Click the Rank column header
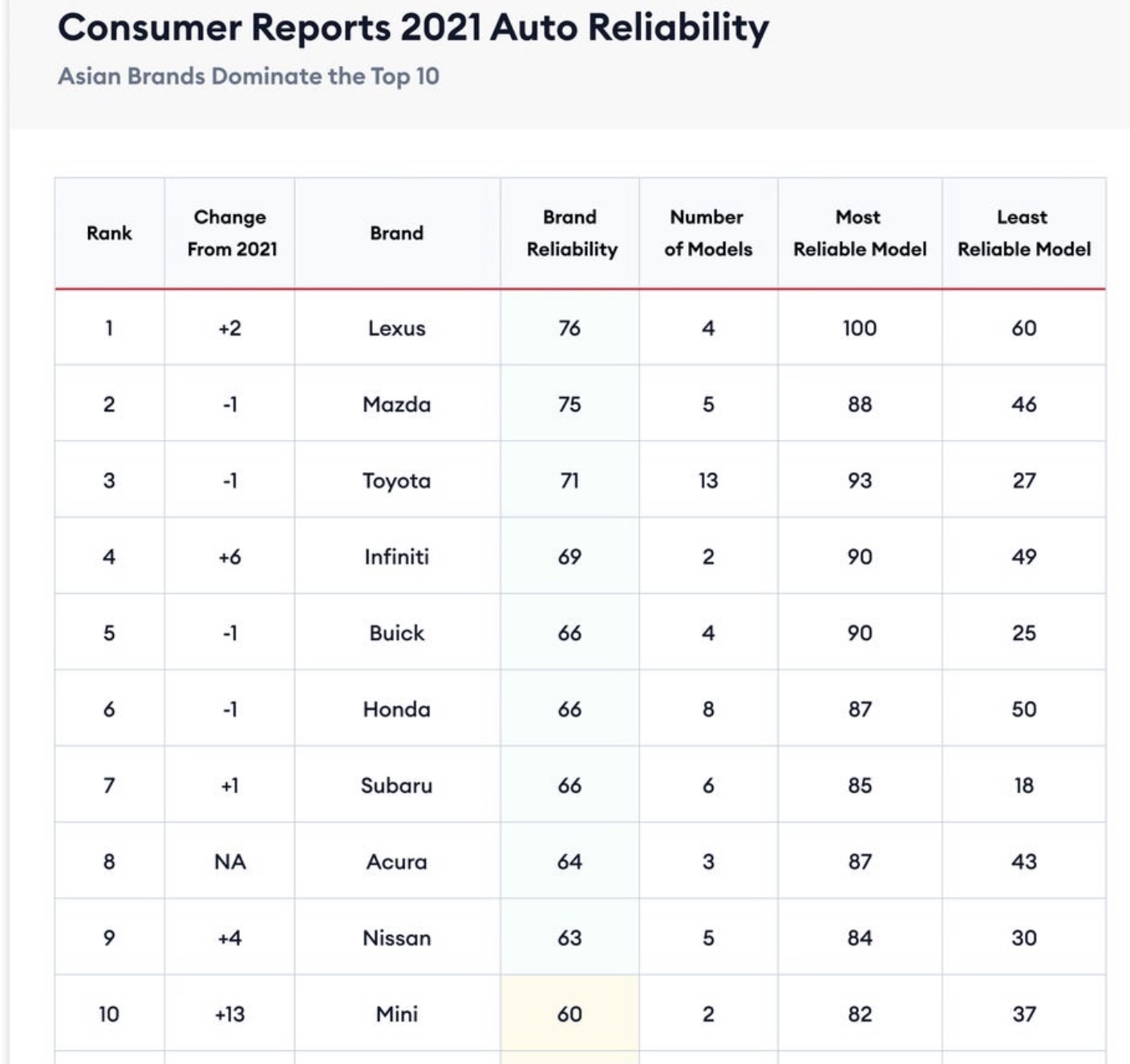Viewport: 1130px width, 1064px height. pos(109,233)
